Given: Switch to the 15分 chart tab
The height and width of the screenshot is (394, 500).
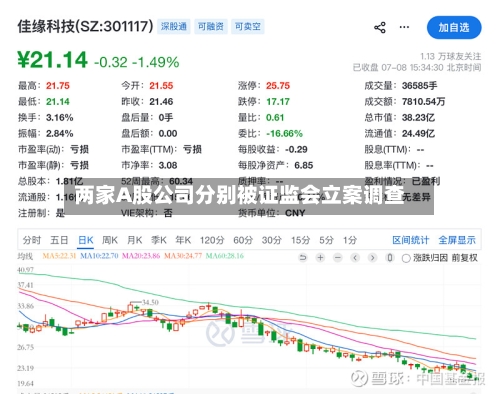Looking at the screenshot, I should tap(300, 240).
